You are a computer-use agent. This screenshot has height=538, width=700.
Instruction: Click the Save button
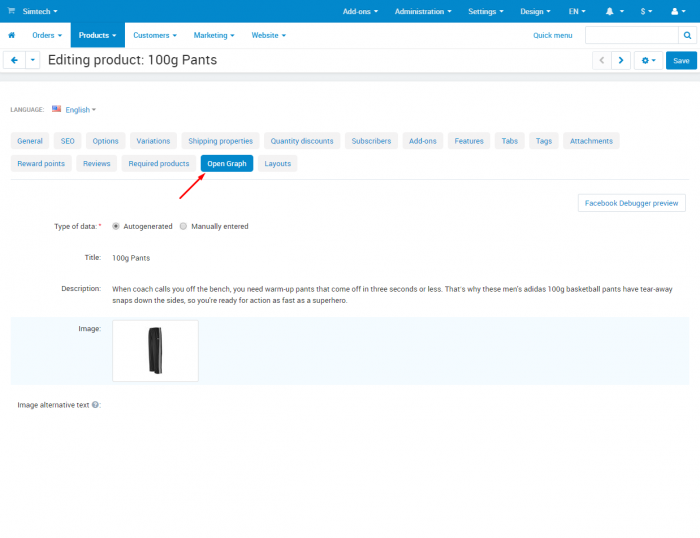pos(681,60)
